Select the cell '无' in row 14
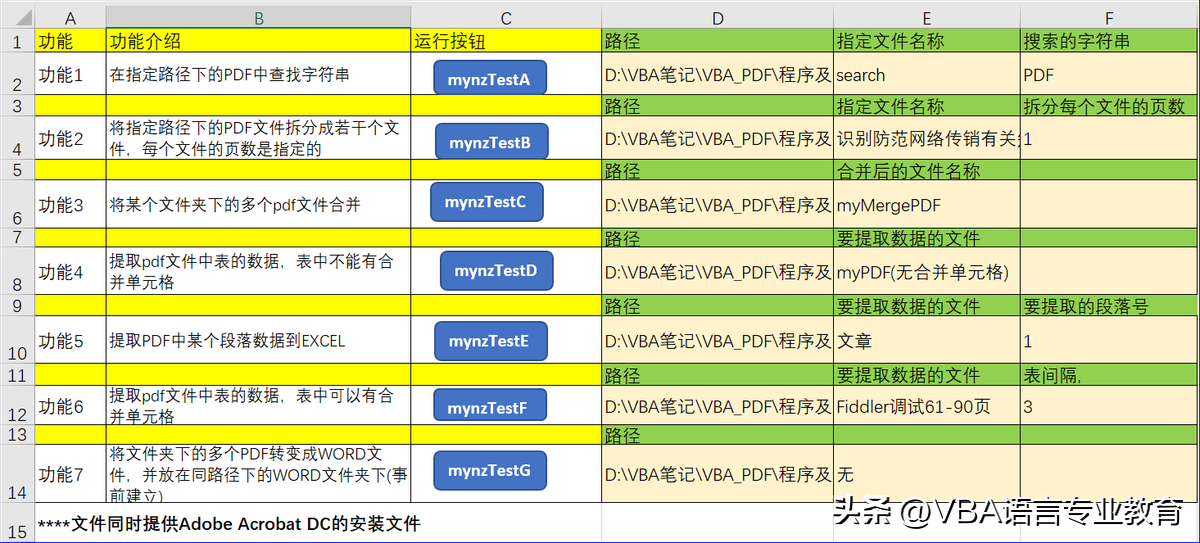Viewport: 1200px width, 543px height. (927, 474)
